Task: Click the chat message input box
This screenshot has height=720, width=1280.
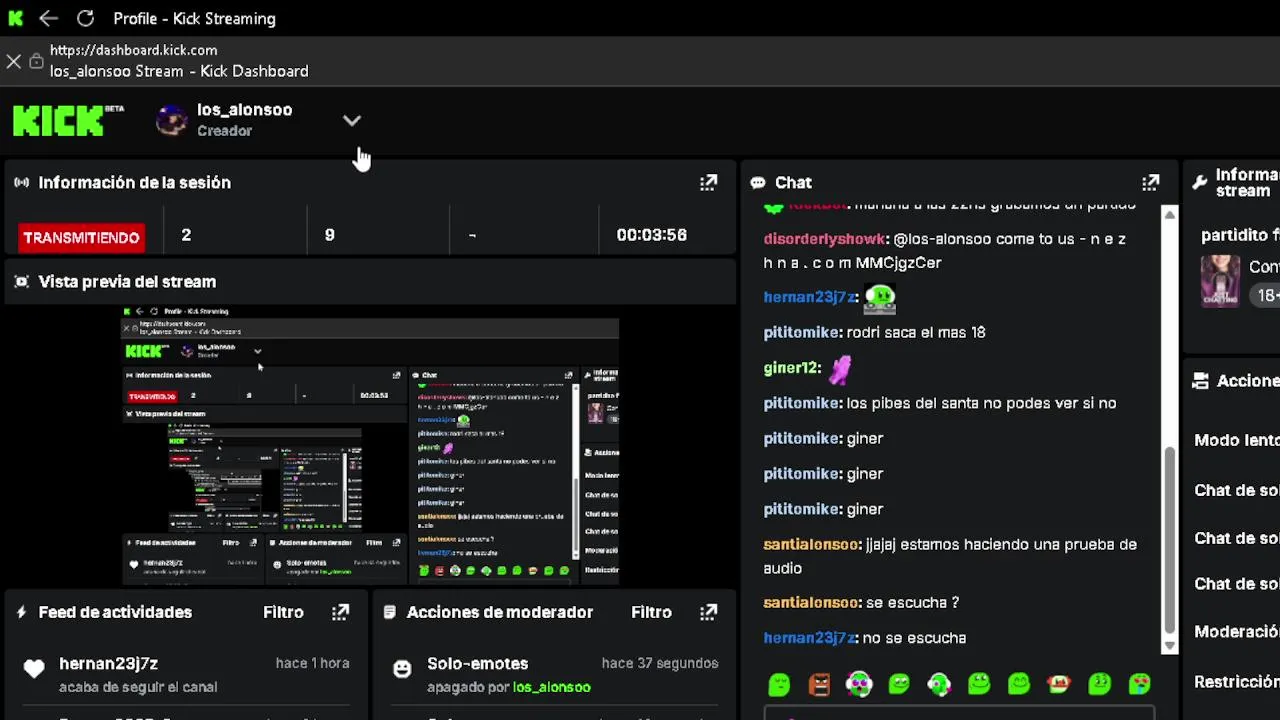Action: tap(959, 713)
